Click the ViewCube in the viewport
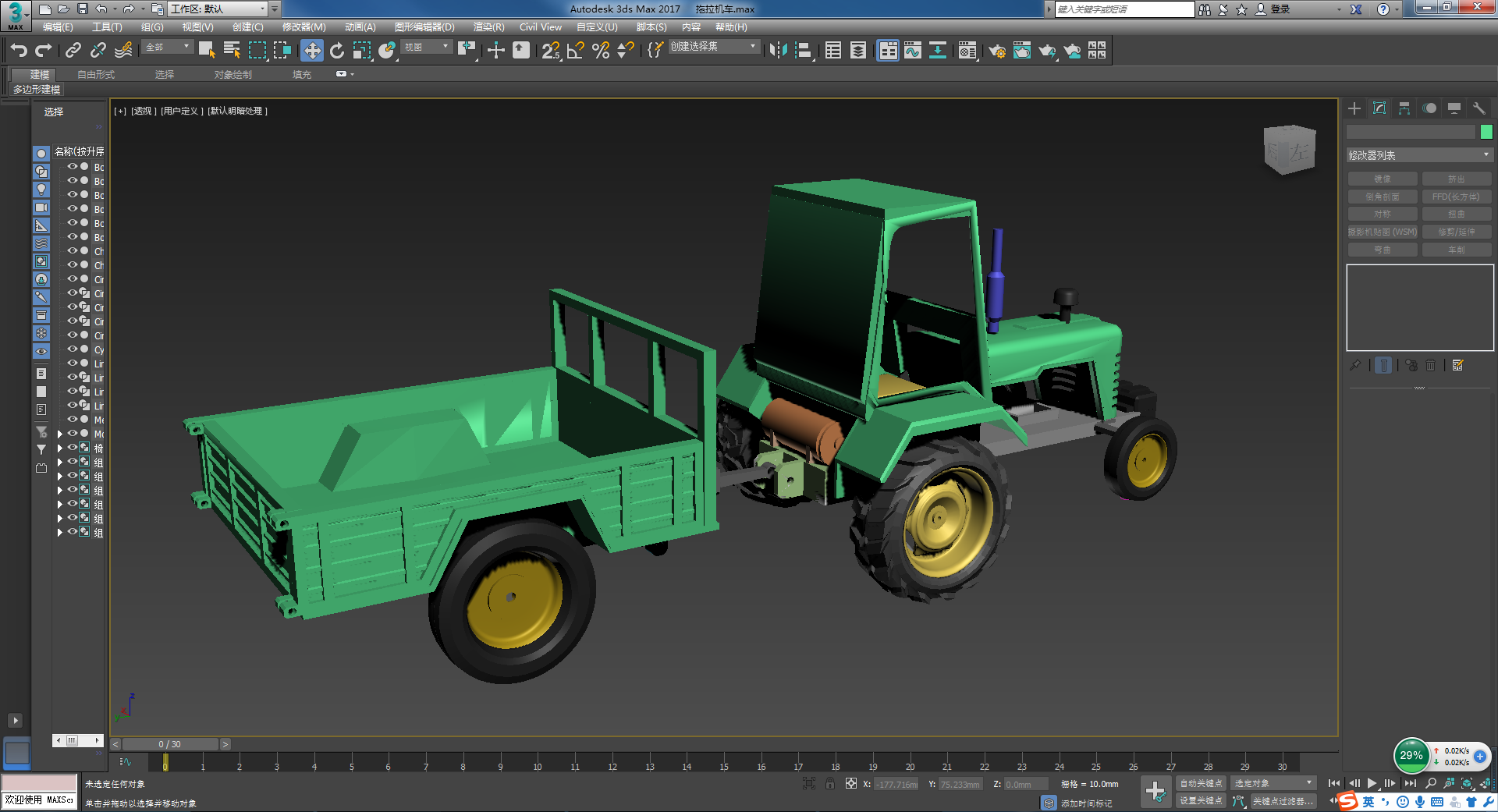 tap(1290, 150)
